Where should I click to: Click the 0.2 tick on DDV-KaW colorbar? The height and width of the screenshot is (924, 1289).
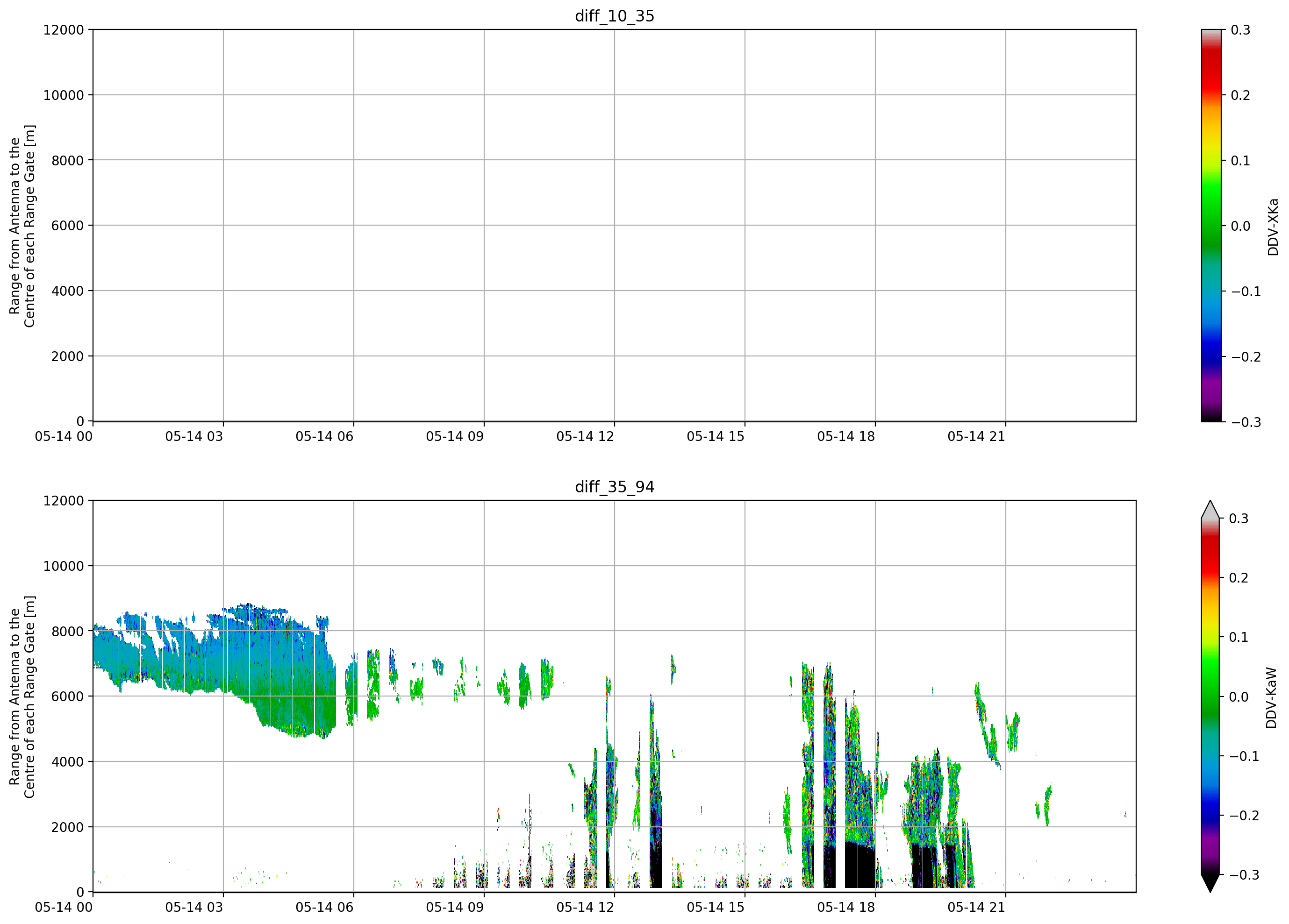[1239, 577]
